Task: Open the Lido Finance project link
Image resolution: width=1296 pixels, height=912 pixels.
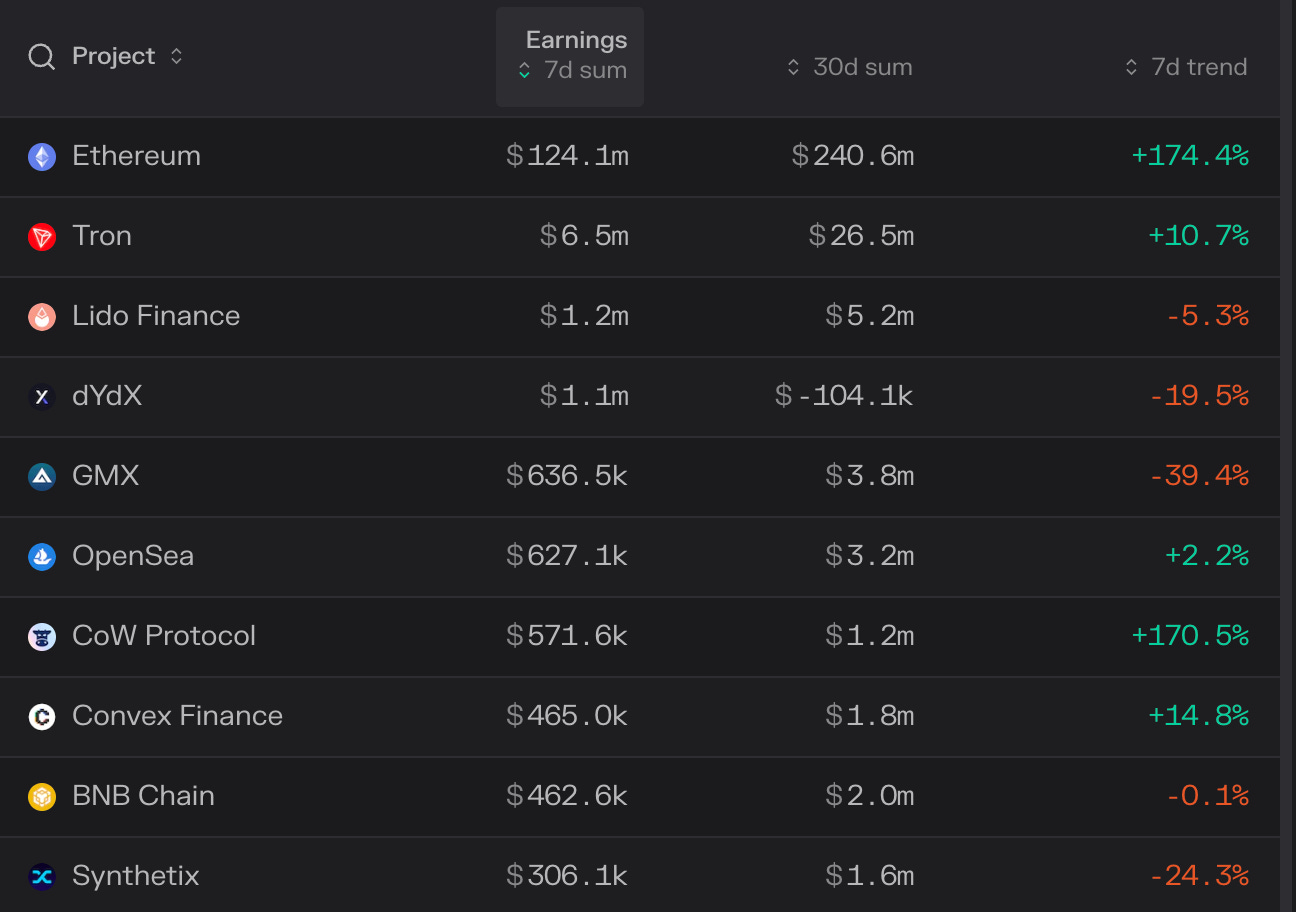Action: point(156,317)
